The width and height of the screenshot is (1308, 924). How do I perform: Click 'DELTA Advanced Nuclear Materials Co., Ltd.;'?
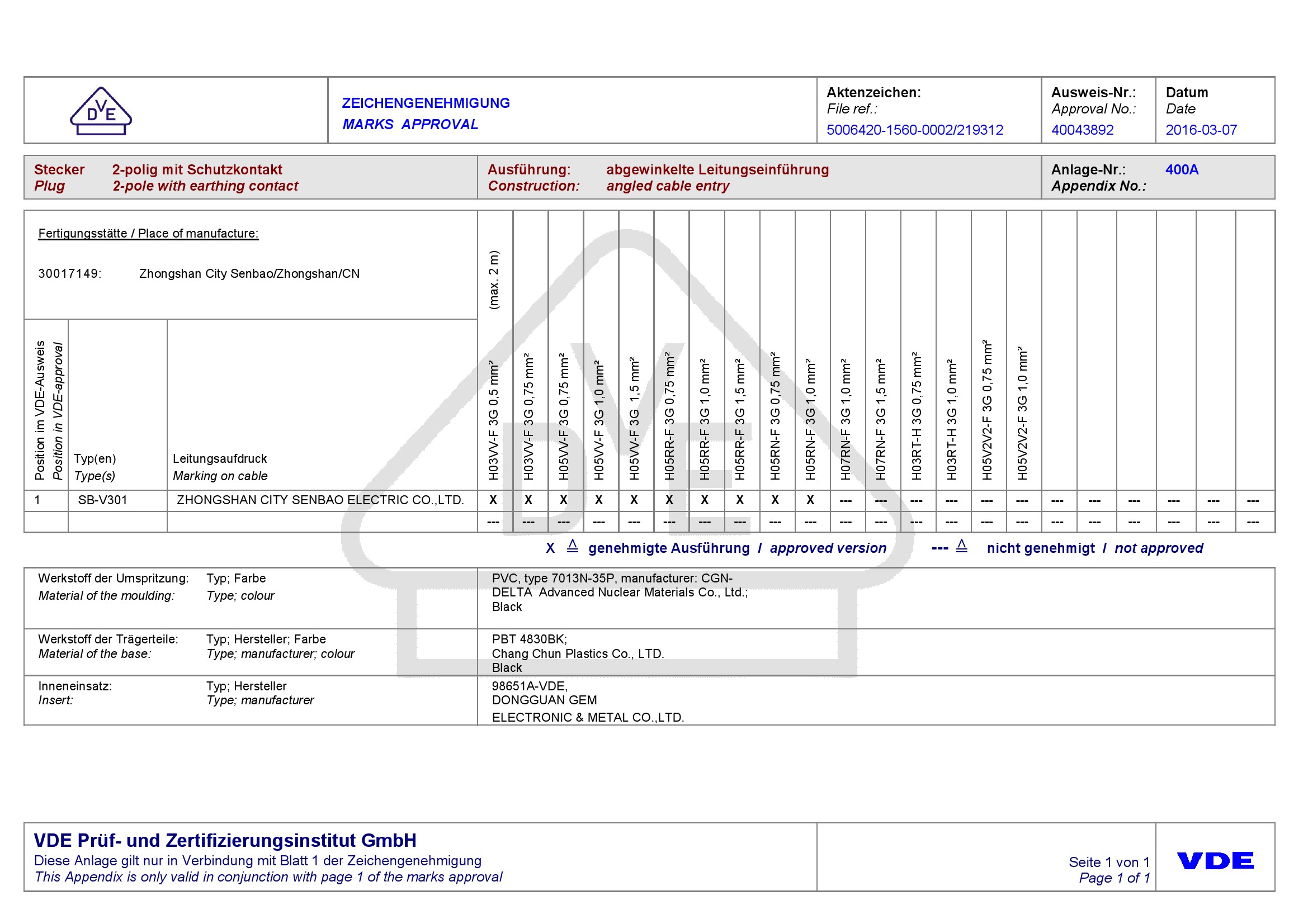point(620,593)
